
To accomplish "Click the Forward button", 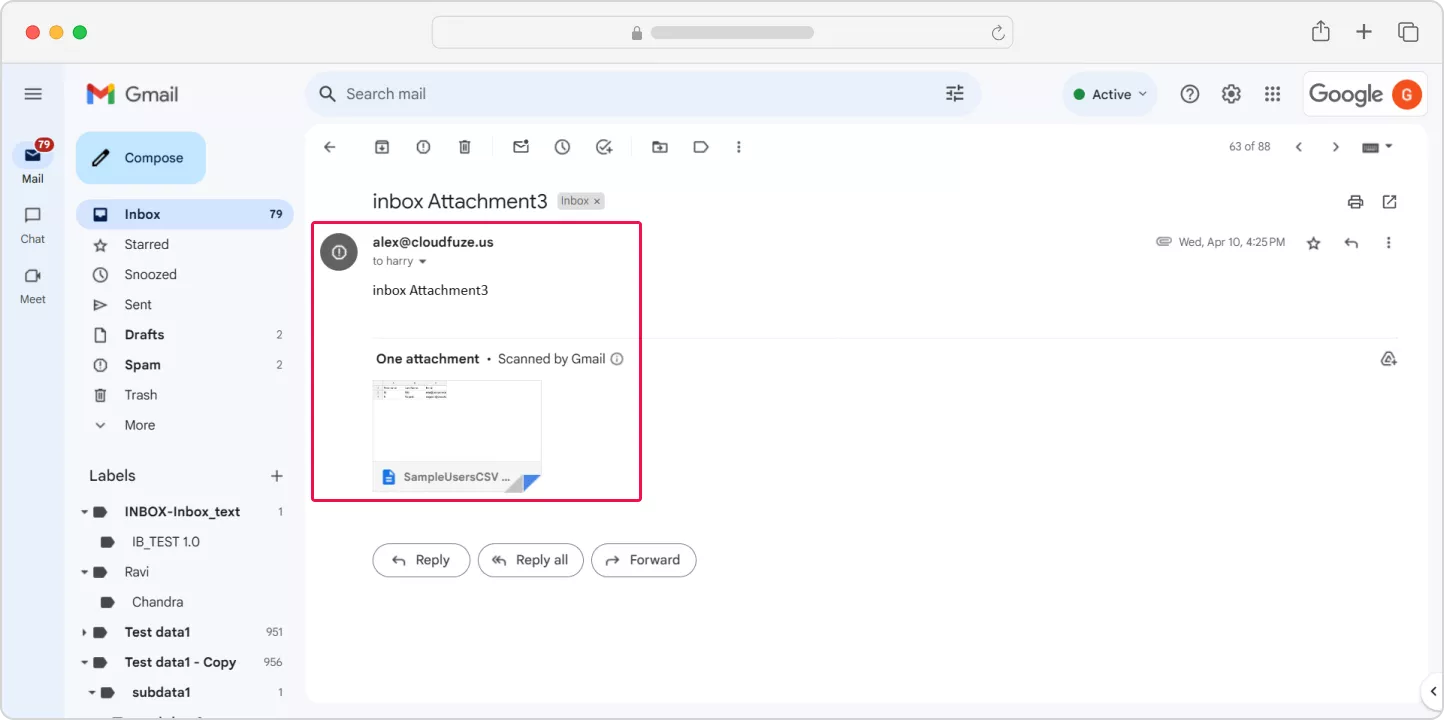I will click(x=644, y=560).
